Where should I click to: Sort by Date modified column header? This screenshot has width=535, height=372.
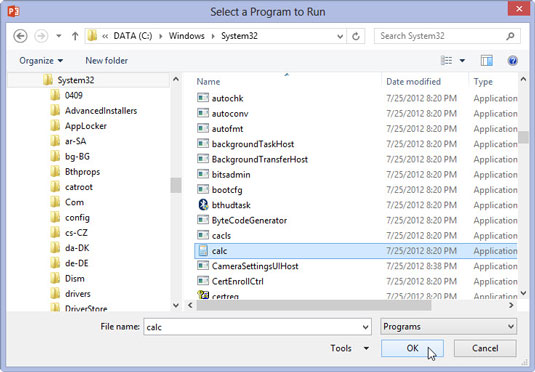[413, 82]
